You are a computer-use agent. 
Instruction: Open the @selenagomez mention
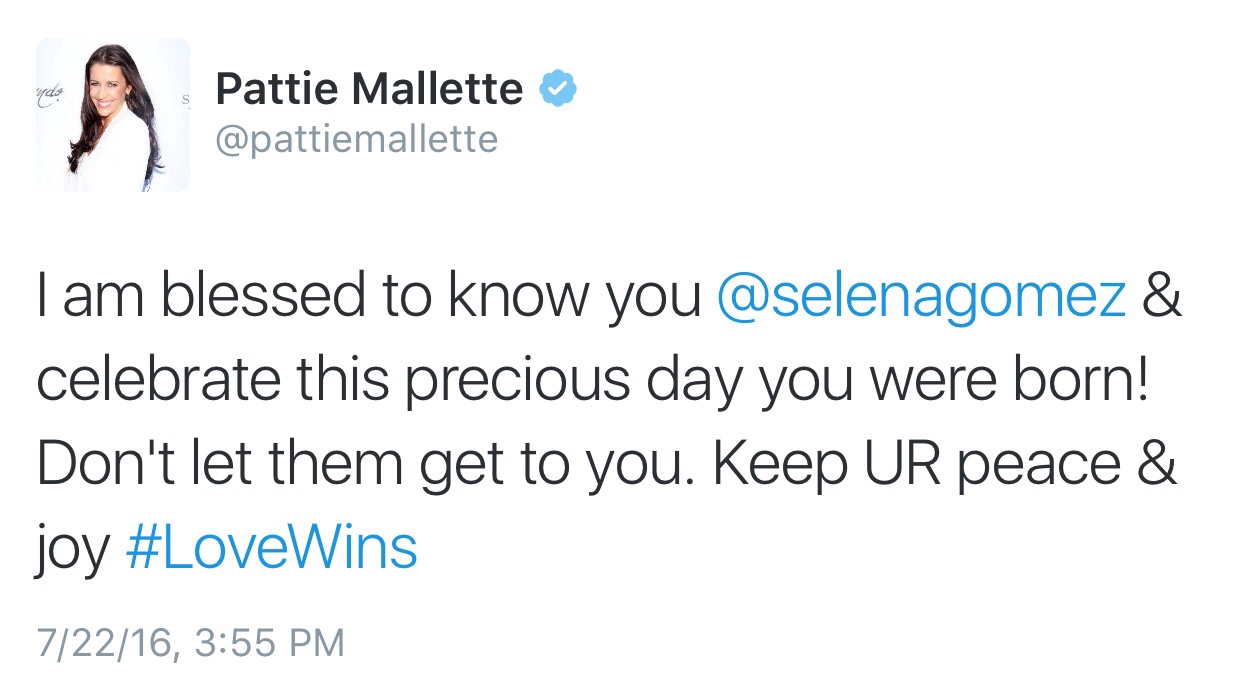pyautogui.click(x=922, y=299)
